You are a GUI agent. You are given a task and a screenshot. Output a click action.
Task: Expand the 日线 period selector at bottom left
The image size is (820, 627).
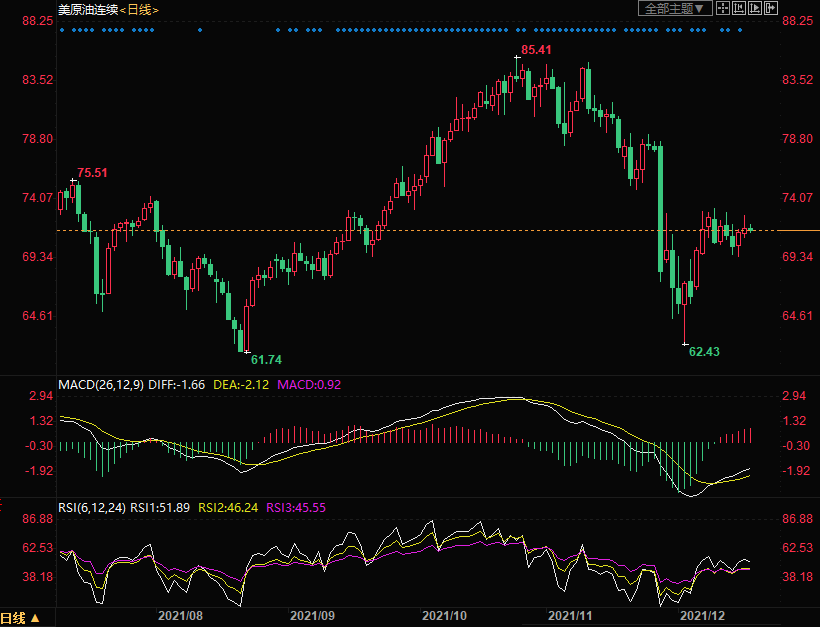[x=20, y=618]
